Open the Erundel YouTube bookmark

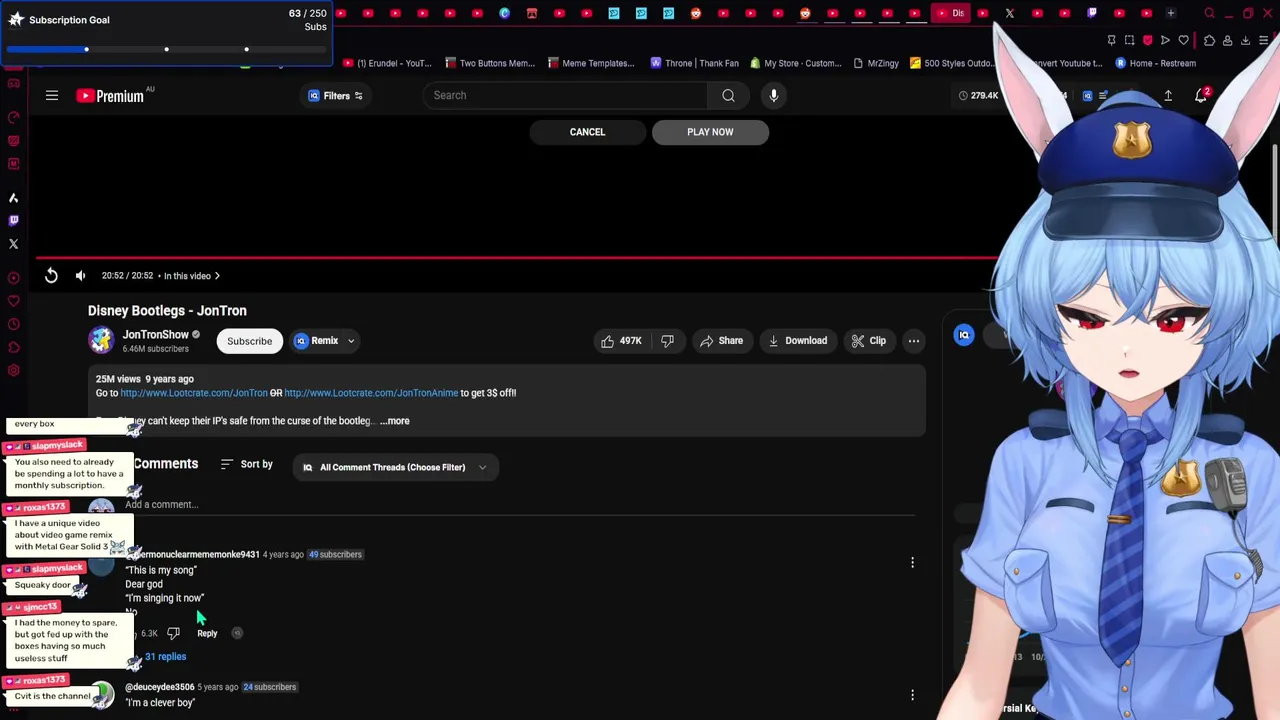tap(388, 63)
